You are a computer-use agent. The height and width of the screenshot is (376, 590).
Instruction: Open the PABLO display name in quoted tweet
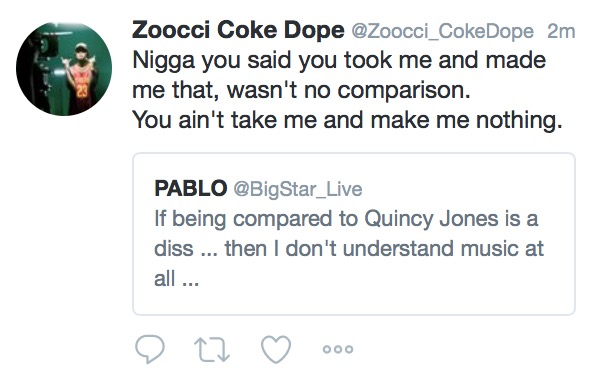191,188
